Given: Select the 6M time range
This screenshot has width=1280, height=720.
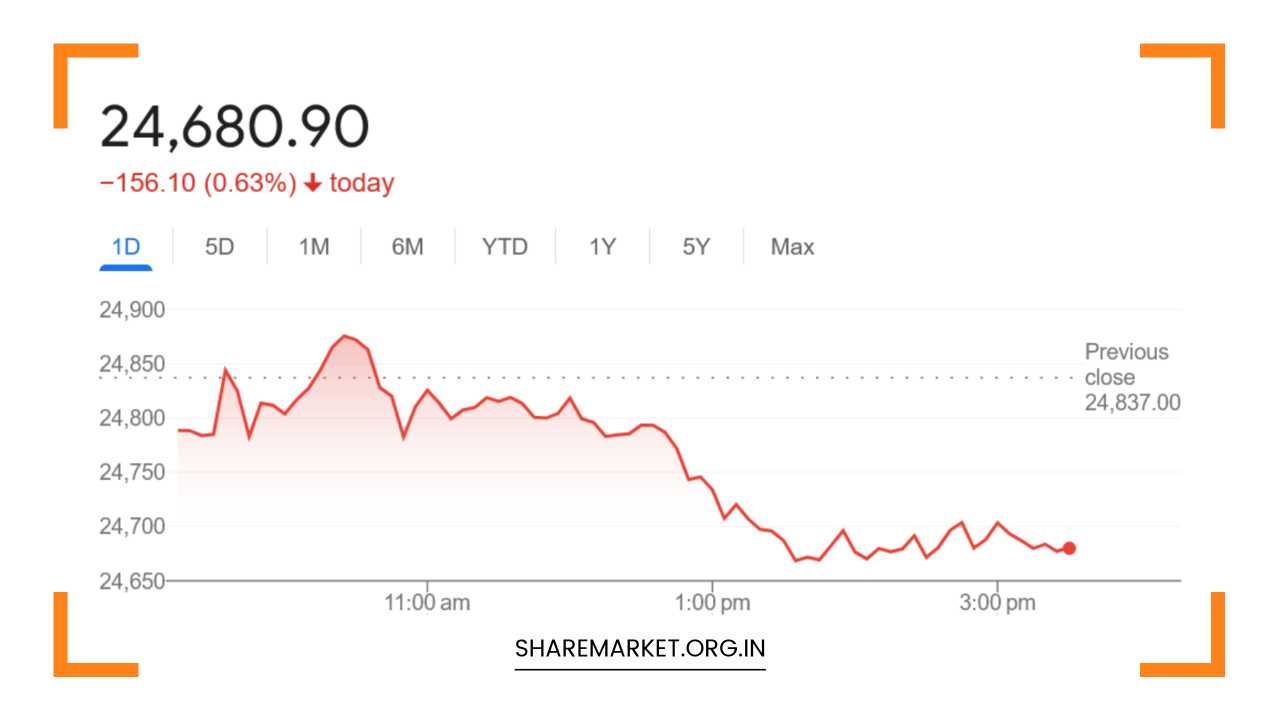Looking at the screenshot, I should click(x=407, y=246).
